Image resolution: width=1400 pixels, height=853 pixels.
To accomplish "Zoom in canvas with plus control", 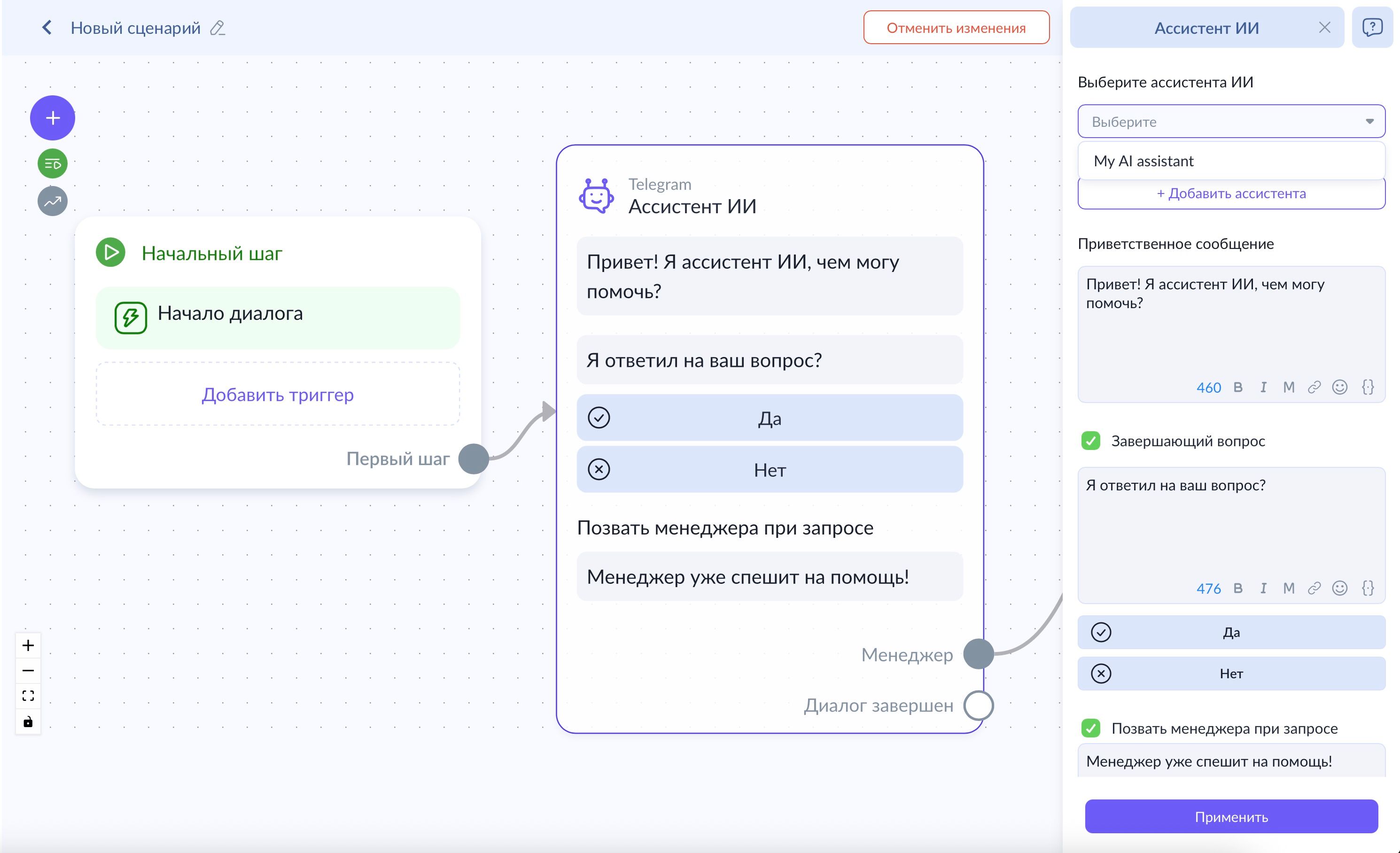I will [28, 646].
